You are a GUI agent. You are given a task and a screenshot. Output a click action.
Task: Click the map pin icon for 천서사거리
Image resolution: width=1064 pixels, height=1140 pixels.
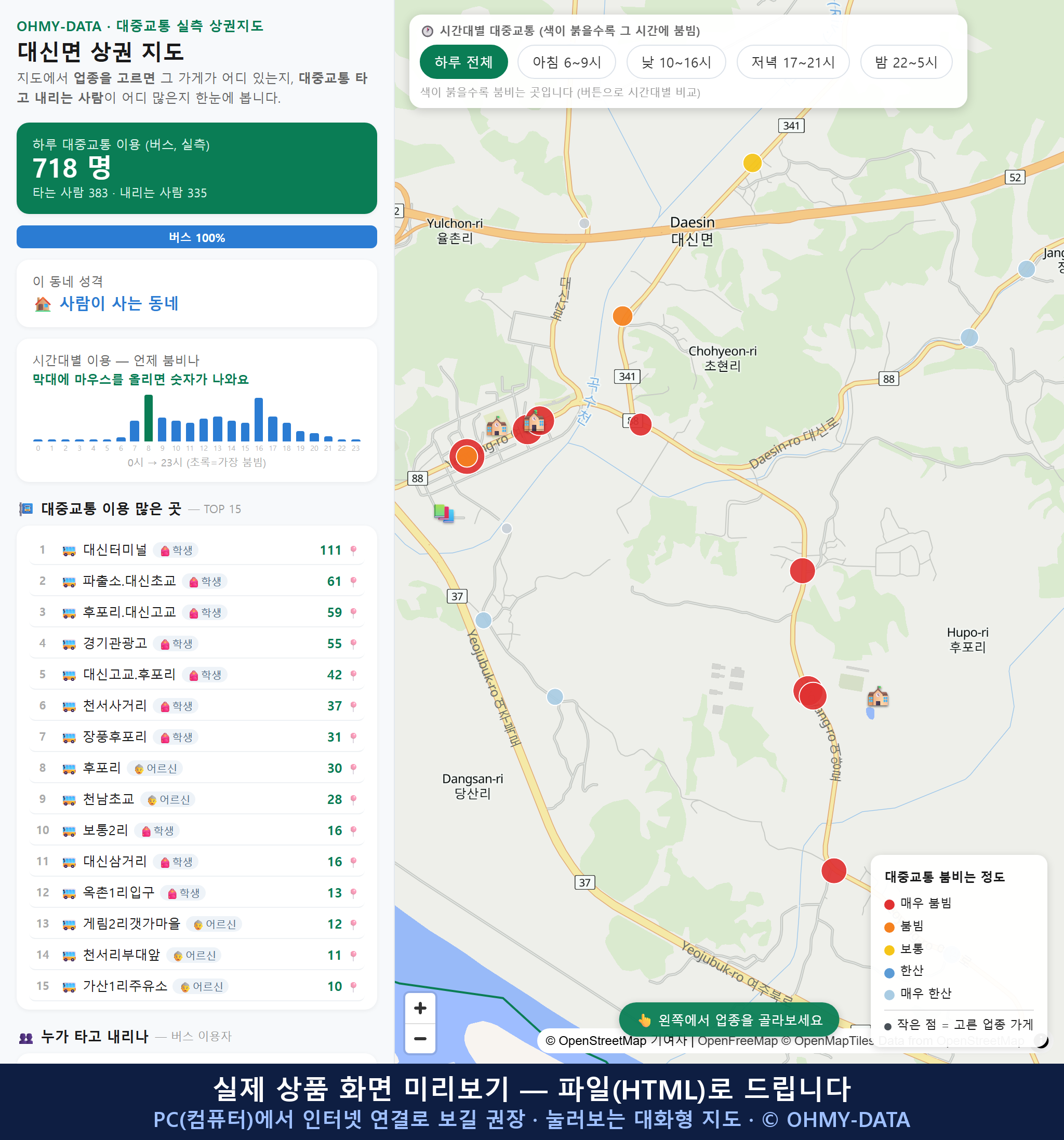tap(353, 706)
